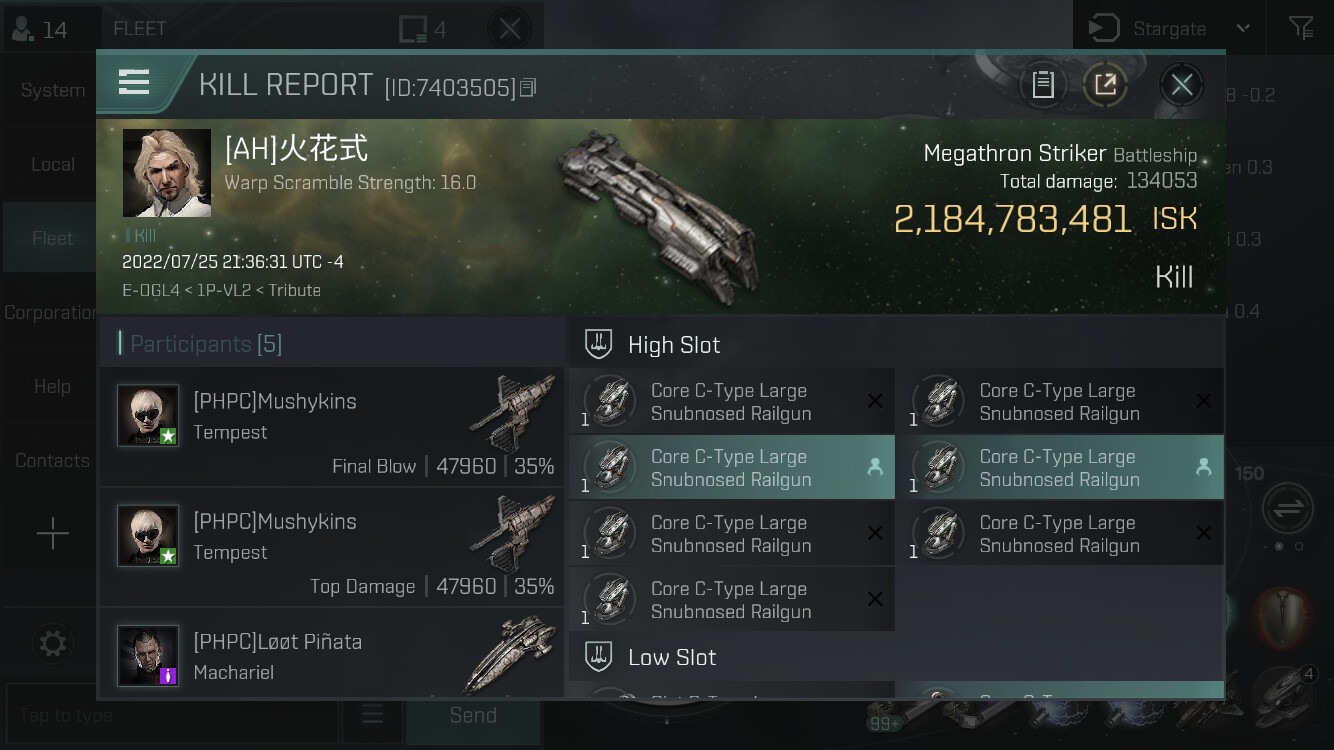1334x750 pixels.
Task: Click the Send message button
Action: [473, 715]
